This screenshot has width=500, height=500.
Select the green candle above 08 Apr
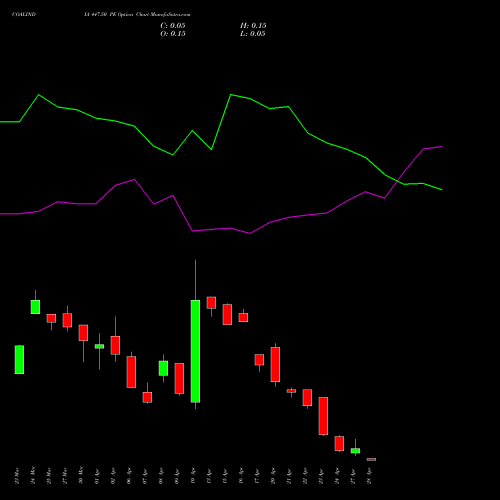pos(163,368)
